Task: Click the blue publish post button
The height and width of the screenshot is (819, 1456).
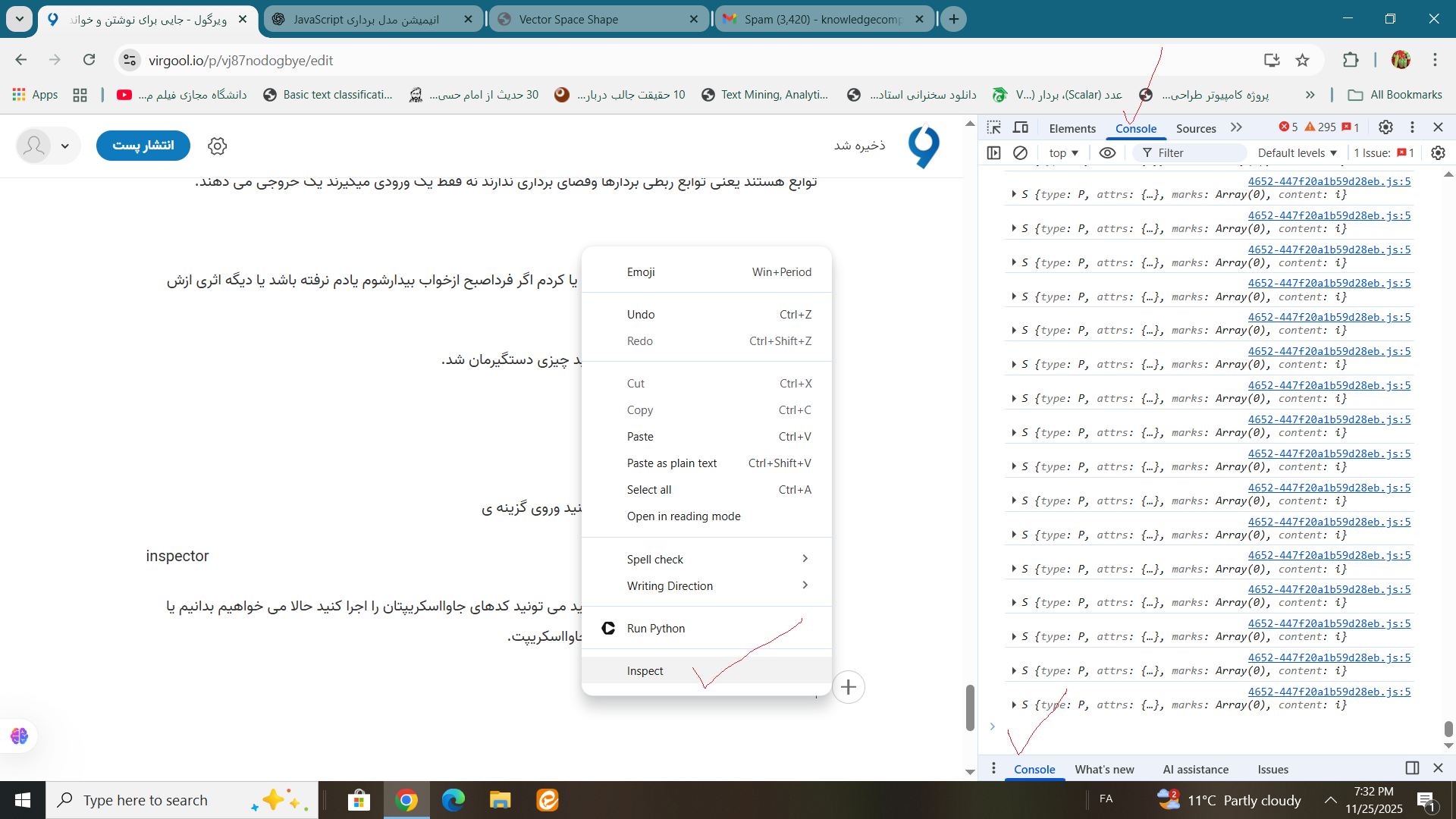Action: pyautogui.click(x=143, y=145)
